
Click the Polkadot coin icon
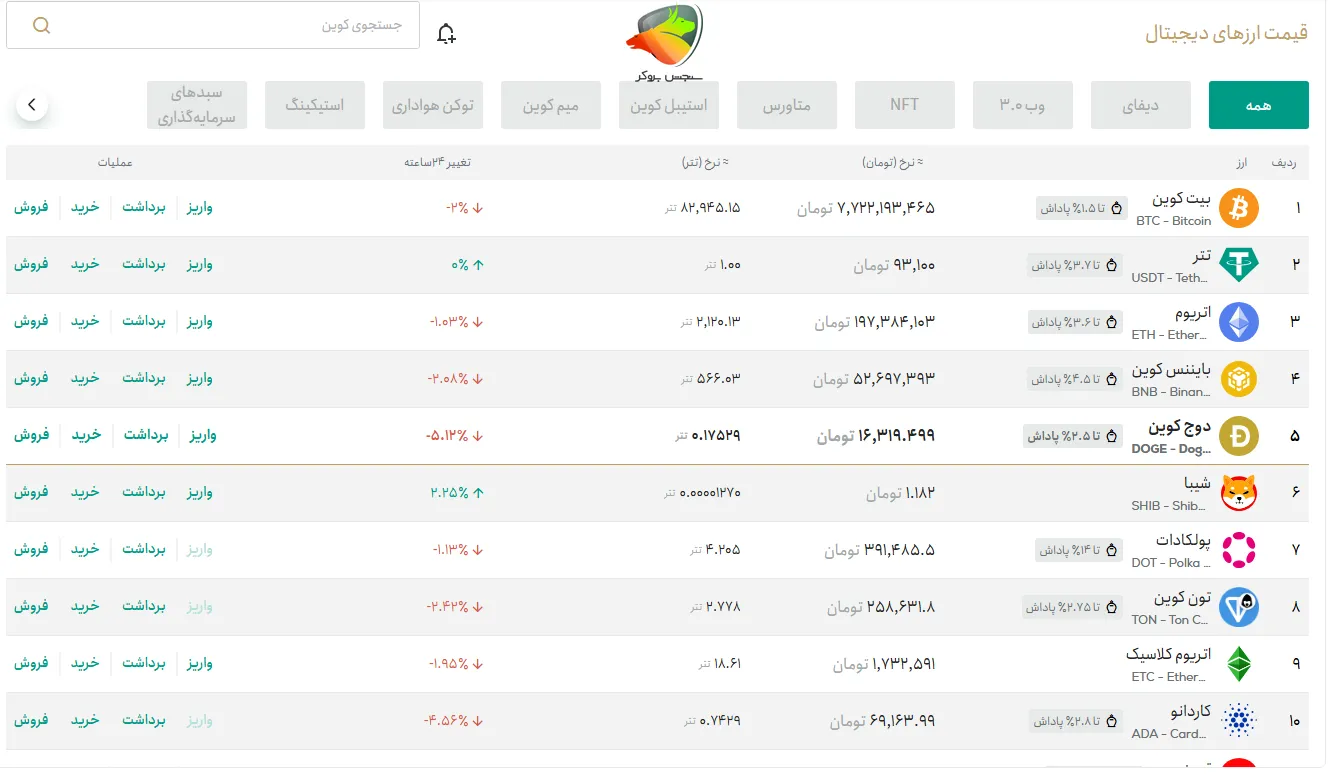point(1238,549)
